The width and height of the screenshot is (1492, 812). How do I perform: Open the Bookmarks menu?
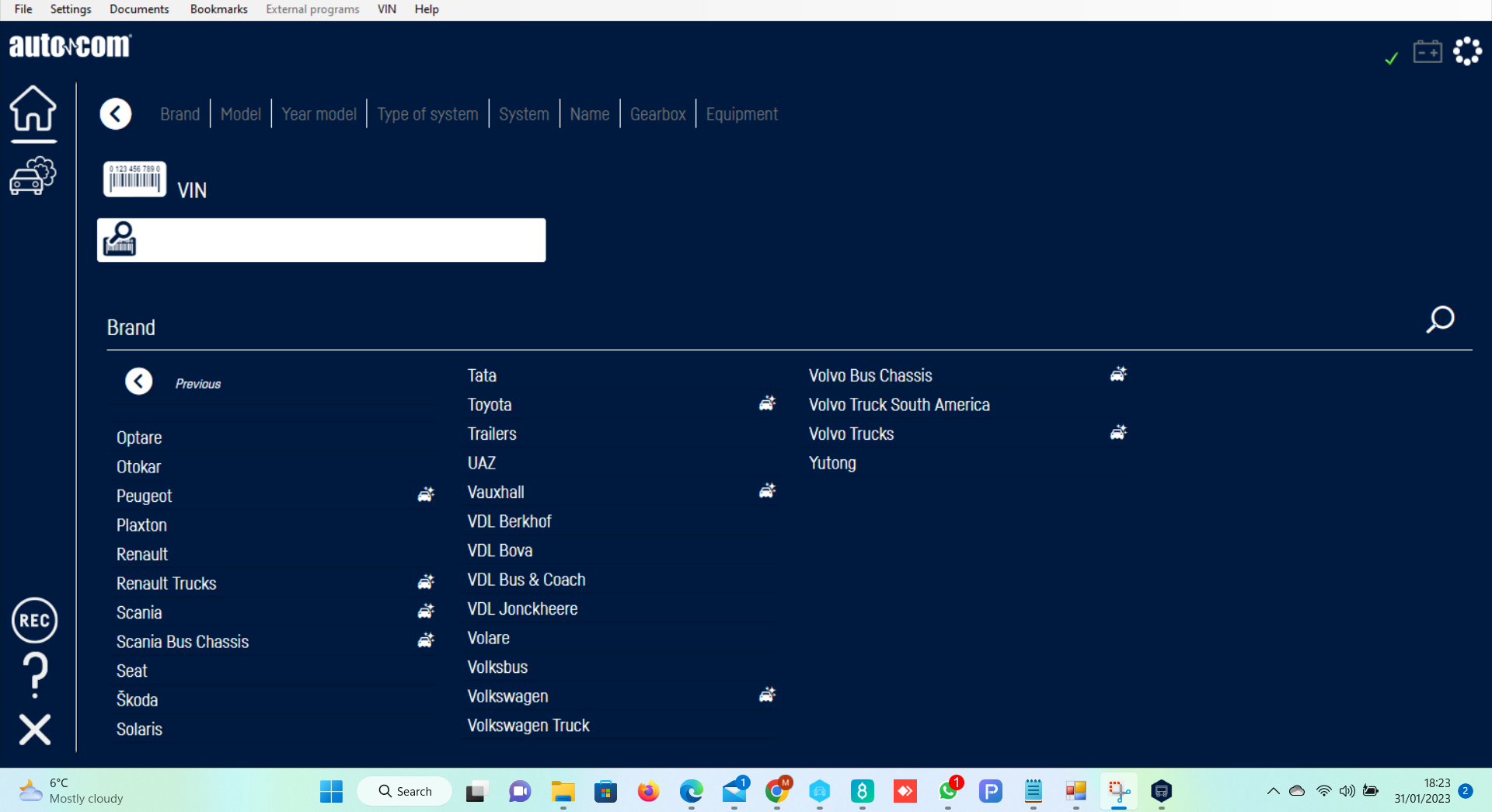point(218,9)
